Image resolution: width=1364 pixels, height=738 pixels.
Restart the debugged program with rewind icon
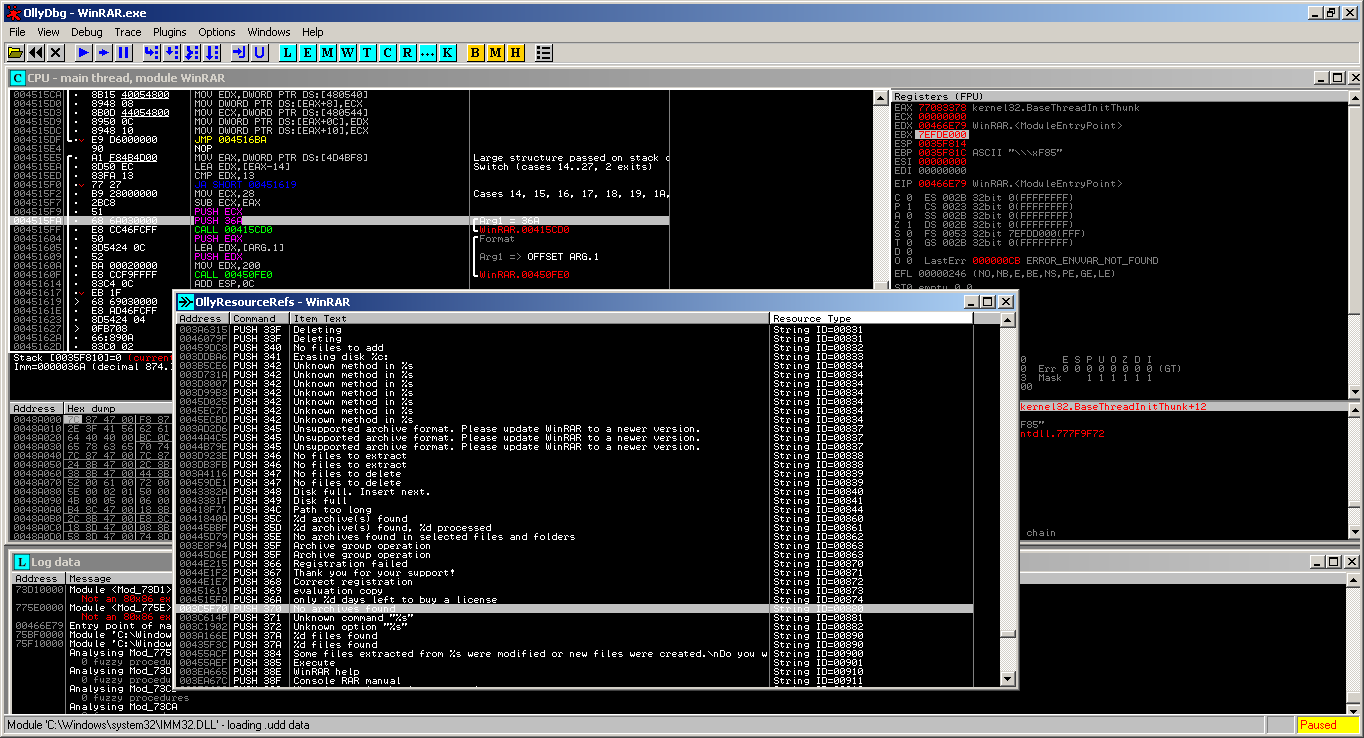[x=36, y=52]
